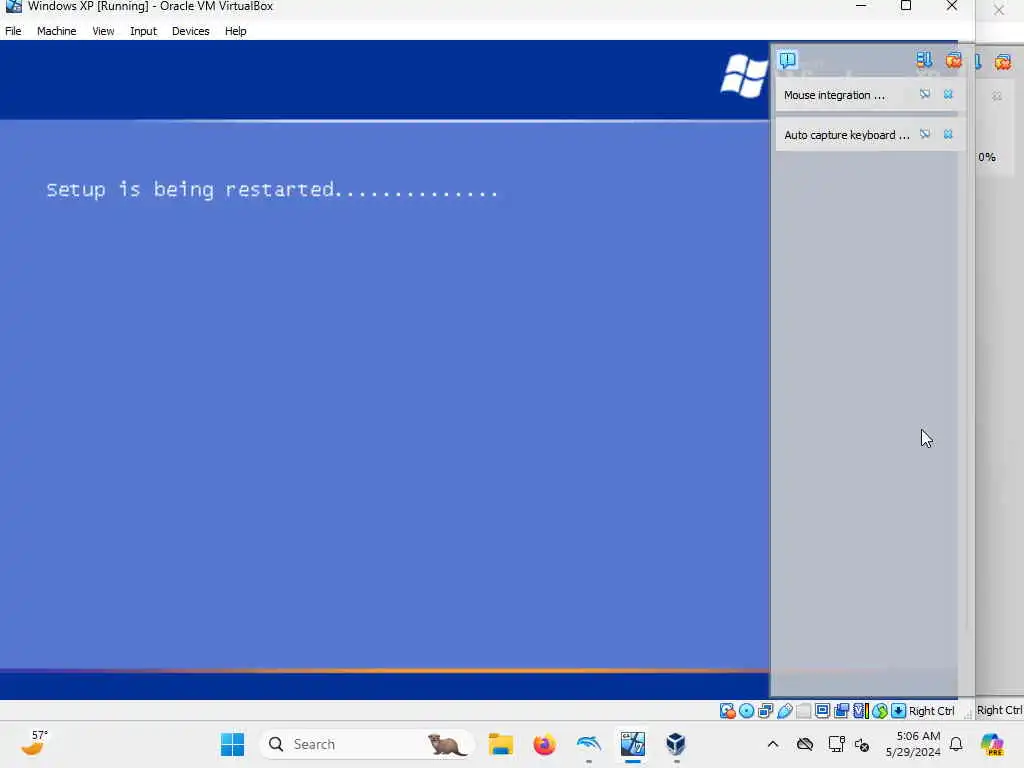Click the muted volume tray icon
The image size is (1024, 768).
[x=862, y=744]
